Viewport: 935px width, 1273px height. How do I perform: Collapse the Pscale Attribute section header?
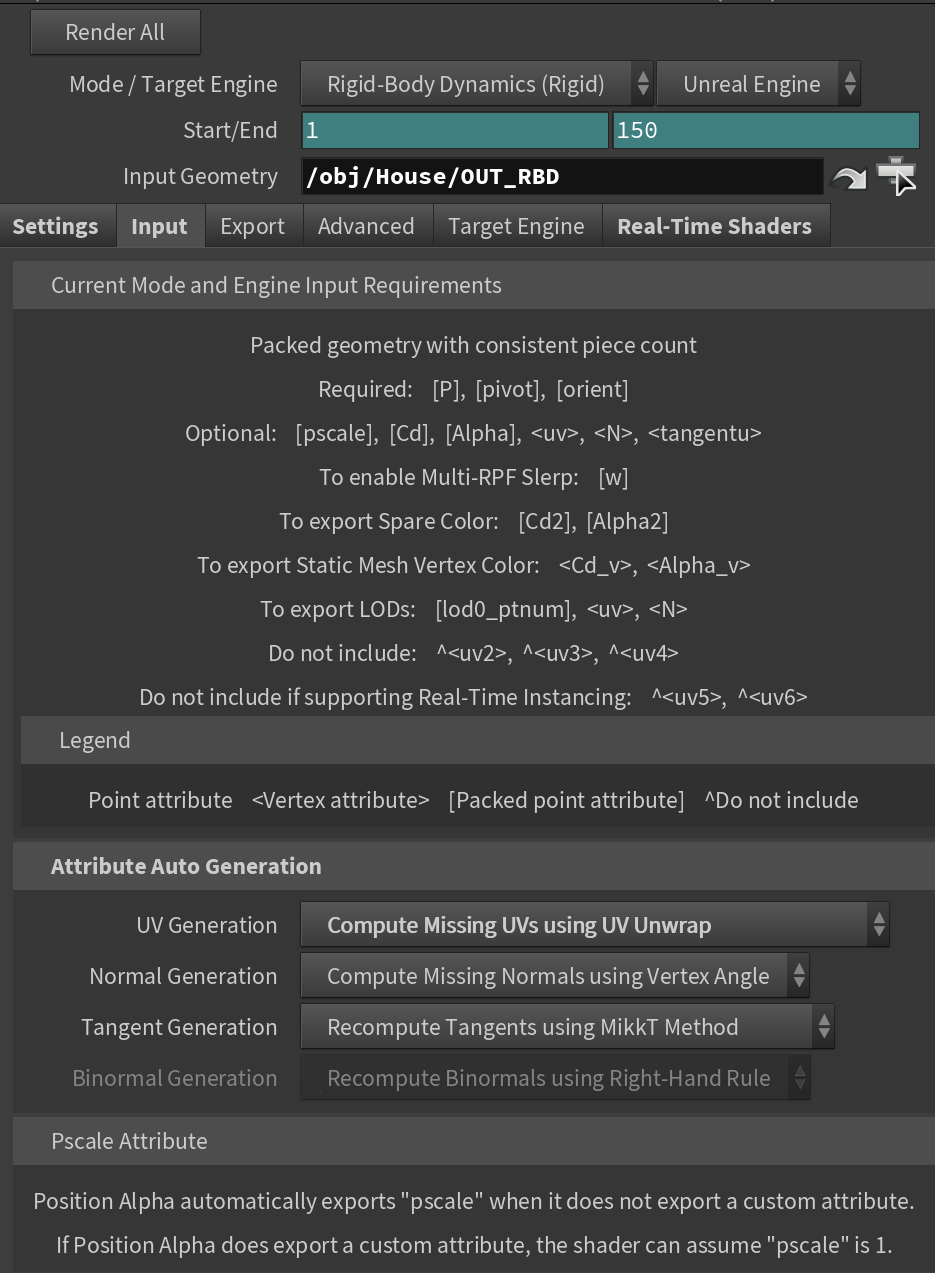tap(474, 1141)
